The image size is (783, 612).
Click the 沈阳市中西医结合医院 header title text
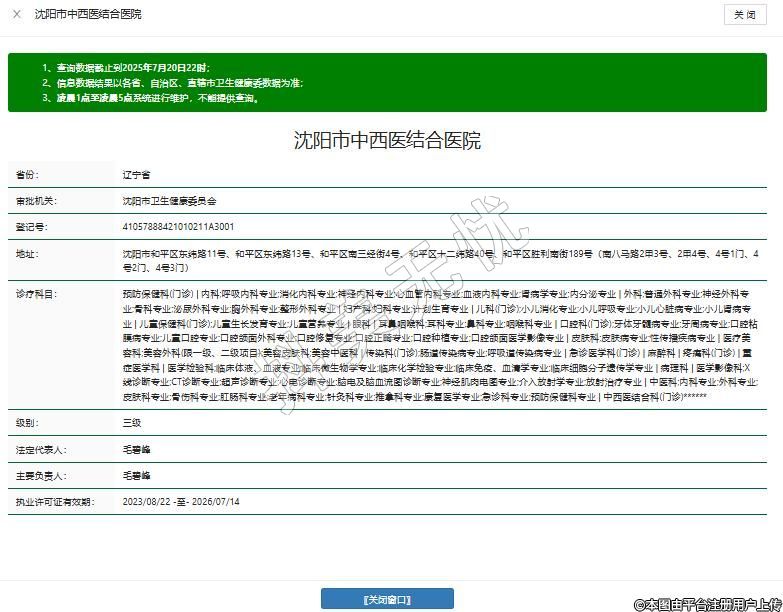(88, 14)
